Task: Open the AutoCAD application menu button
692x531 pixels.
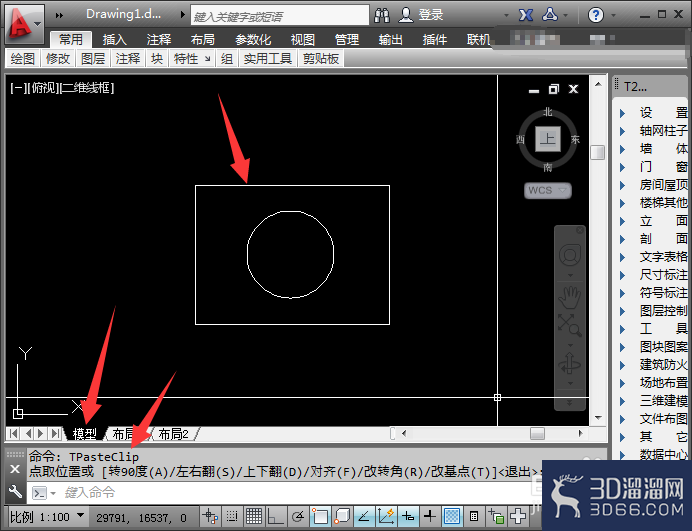Action: tap(25, 23)
